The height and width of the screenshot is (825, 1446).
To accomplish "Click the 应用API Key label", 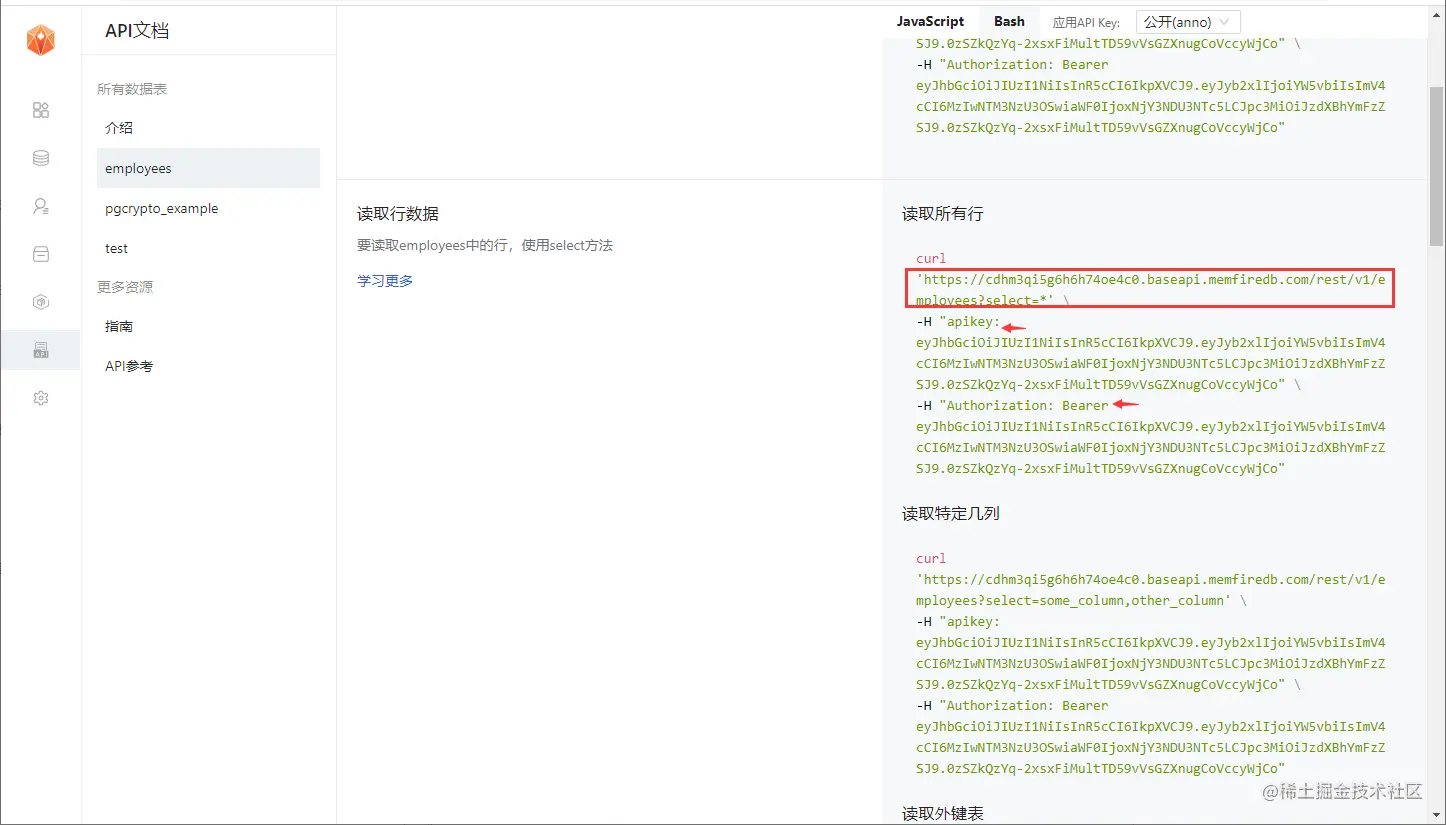I will click(x=1086, y=22).
